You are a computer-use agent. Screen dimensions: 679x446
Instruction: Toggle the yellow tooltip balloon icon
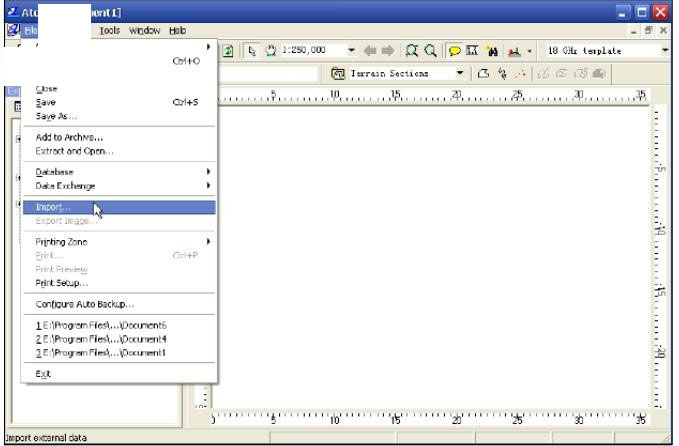coord(453,51)
